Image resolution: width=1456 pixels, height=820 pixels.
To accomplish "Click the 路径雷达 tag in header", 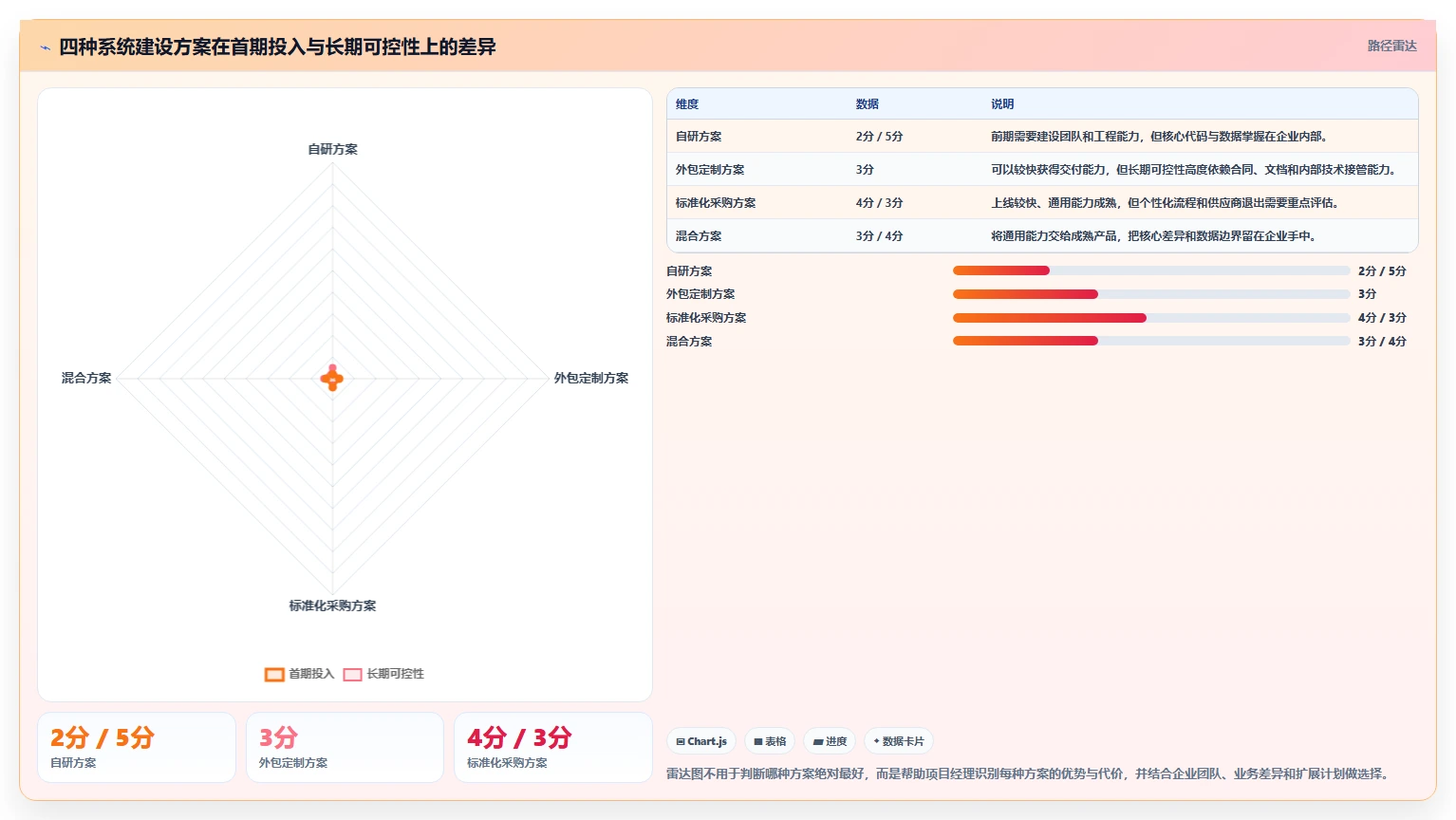I will point(1391,46).
